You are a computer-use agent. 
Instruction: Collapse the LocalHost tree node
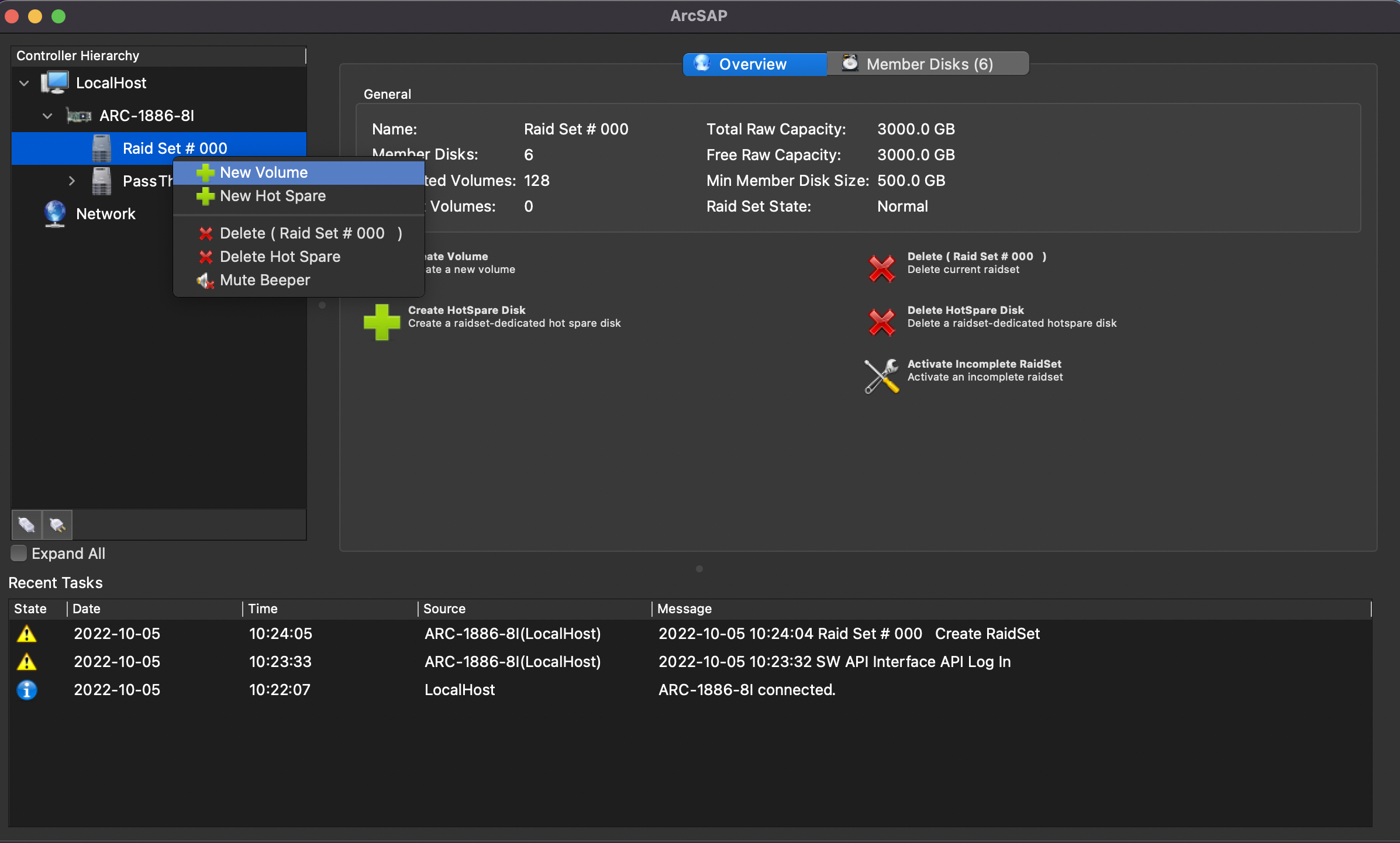click(24, 83)
